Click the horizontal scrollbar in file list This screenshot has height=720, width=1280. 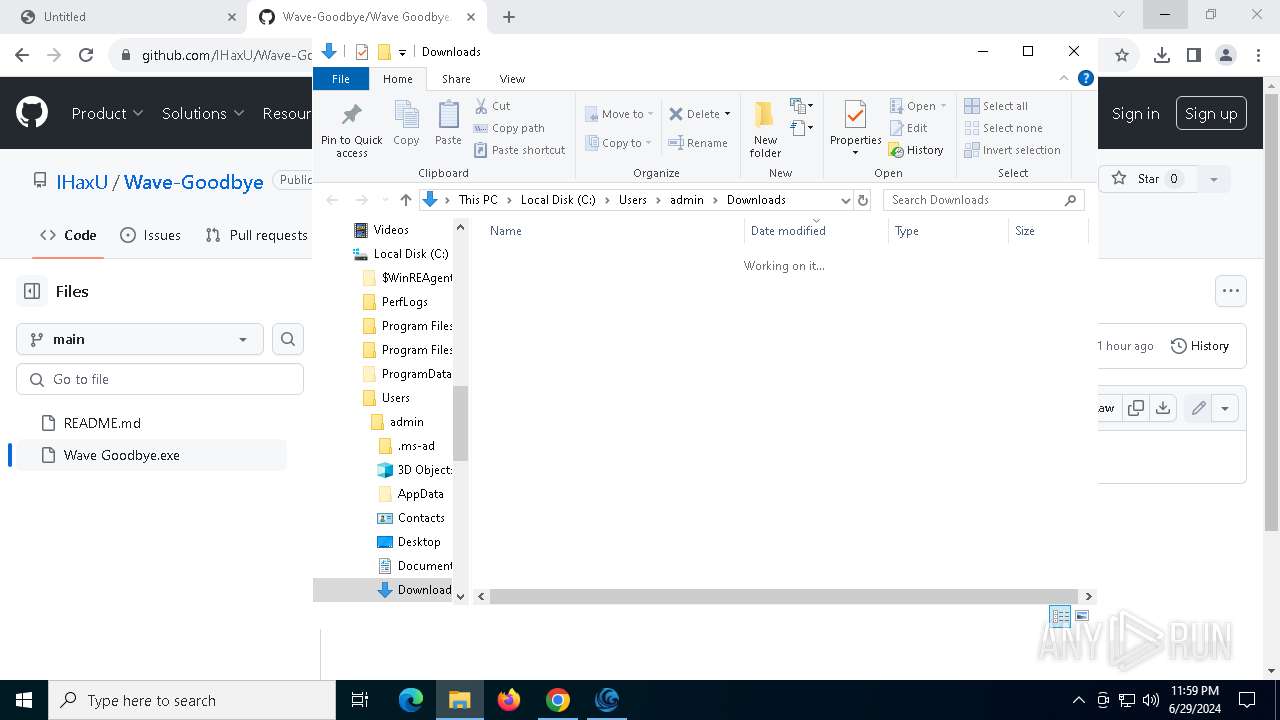point(783,596)
